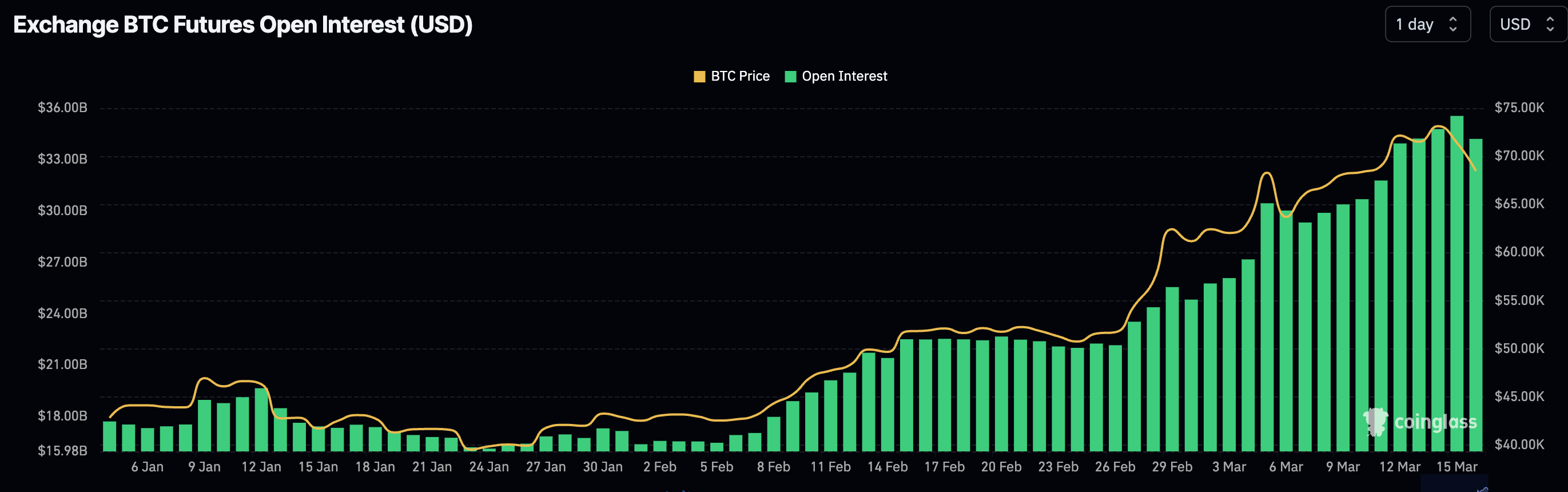Click the yellow BTC Price legend swatch
Viewport: 1568px width, 492px height.
699,77
